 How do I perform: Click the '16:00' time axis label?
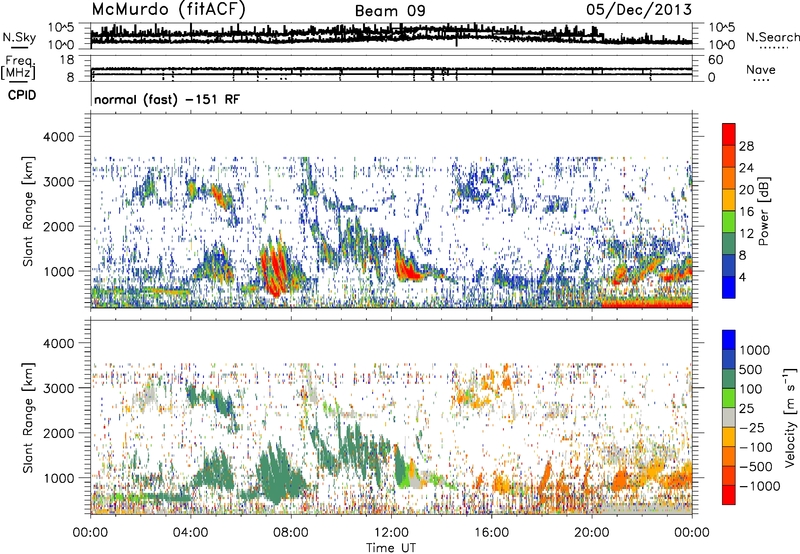click(x=491, y=533)
